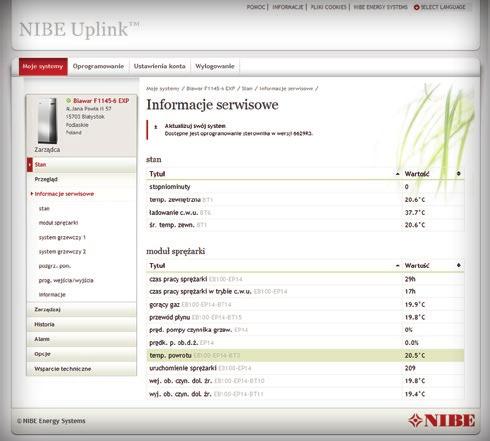Select the ładowanie c.w.u. row

(x=305, y=212)
